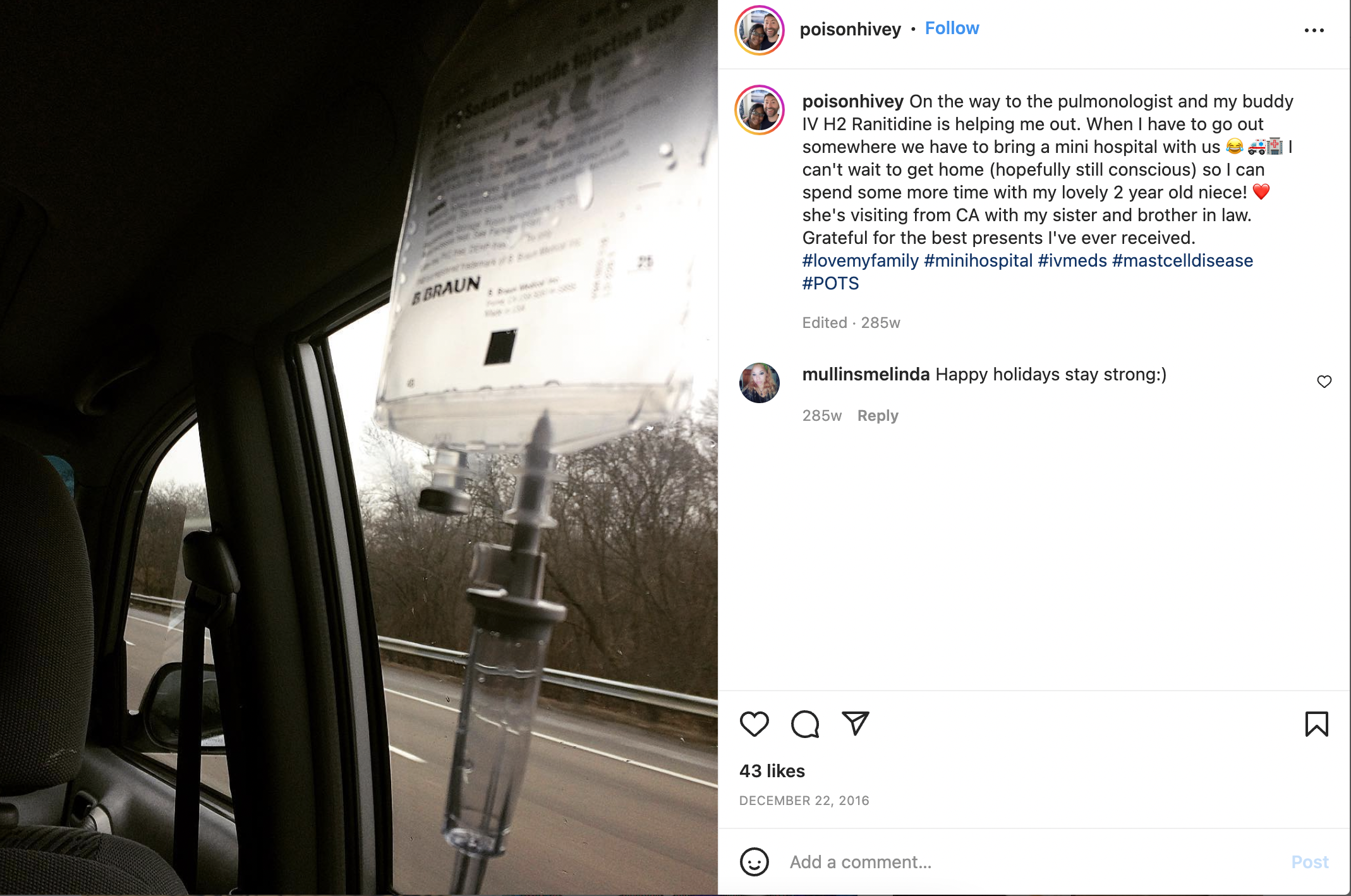Share post using the paper plane icon
Viewport: 1351px width, 896px height.
(x=856, y=723)
